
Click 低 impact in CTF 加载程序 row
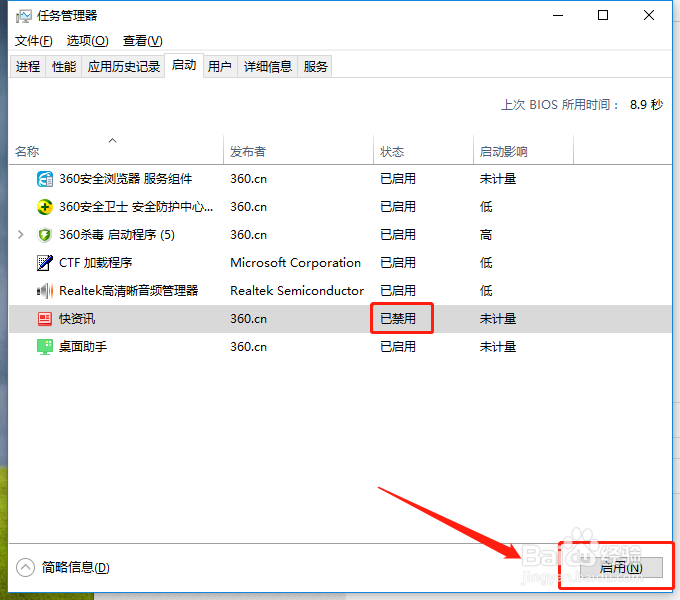point(486,263)
